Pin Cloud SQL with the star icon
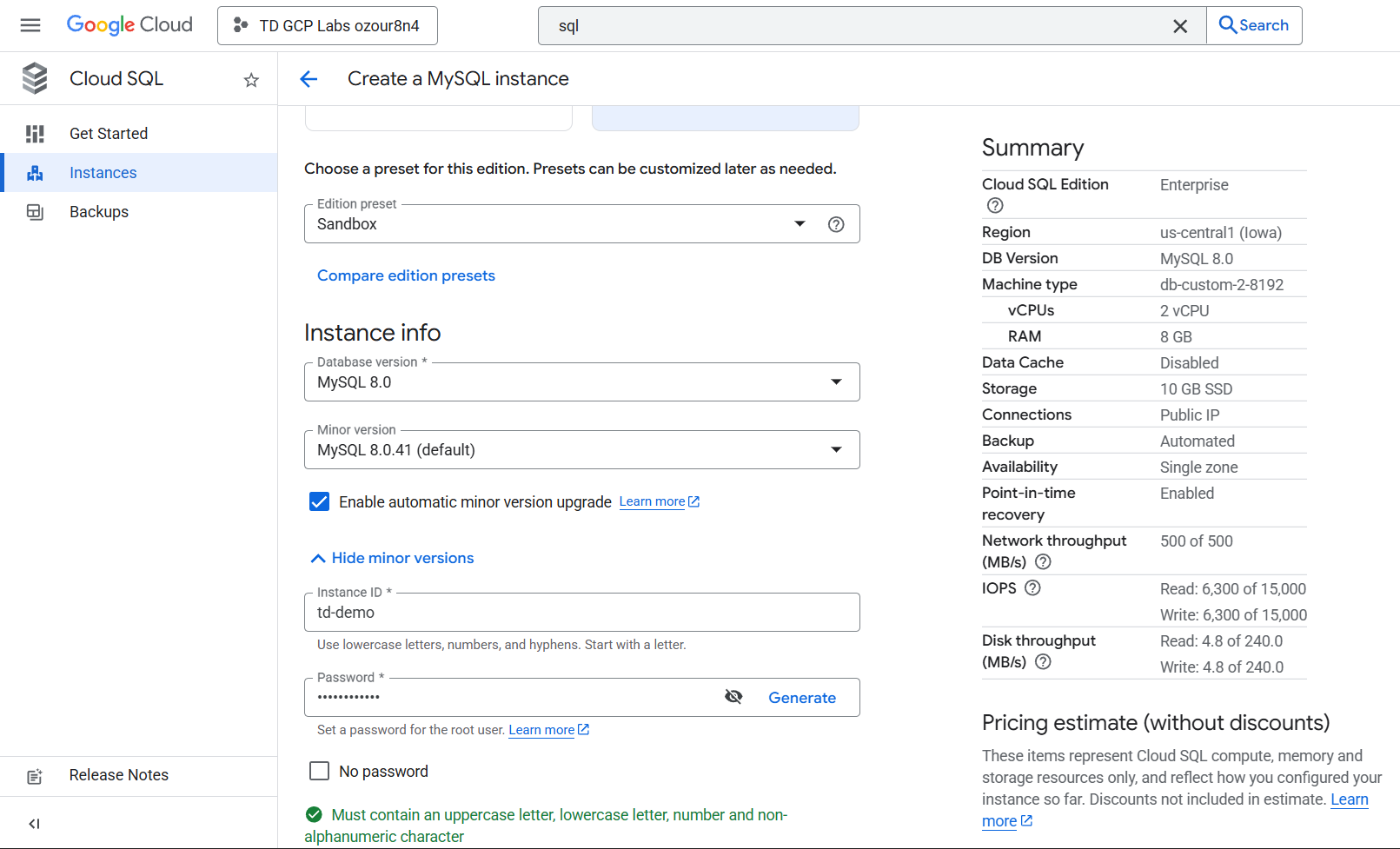Image resolution: width=1400 pixels, height=849 pixels. point(251,80)
